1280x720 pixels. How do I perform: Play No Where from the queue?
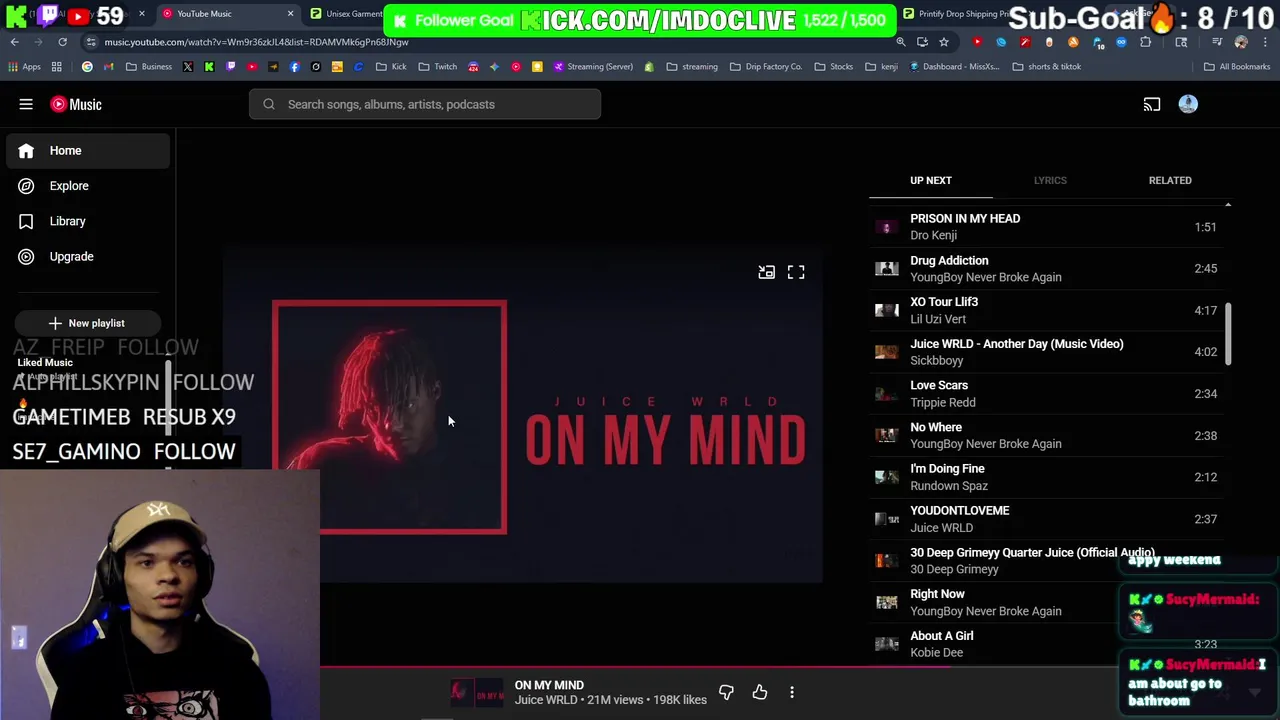pyautogui.click(x=1048, y=435)
